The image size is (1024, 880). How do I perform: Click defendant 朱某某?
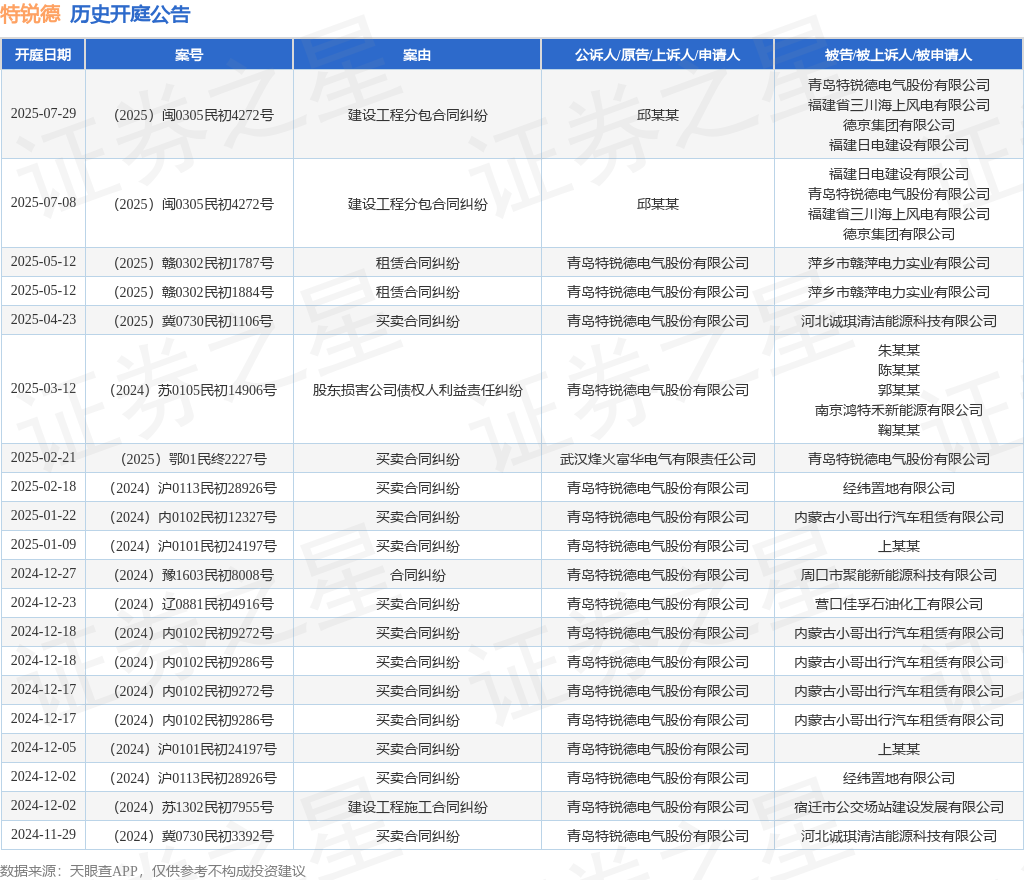pyautogui.click(x=899, y=351)
